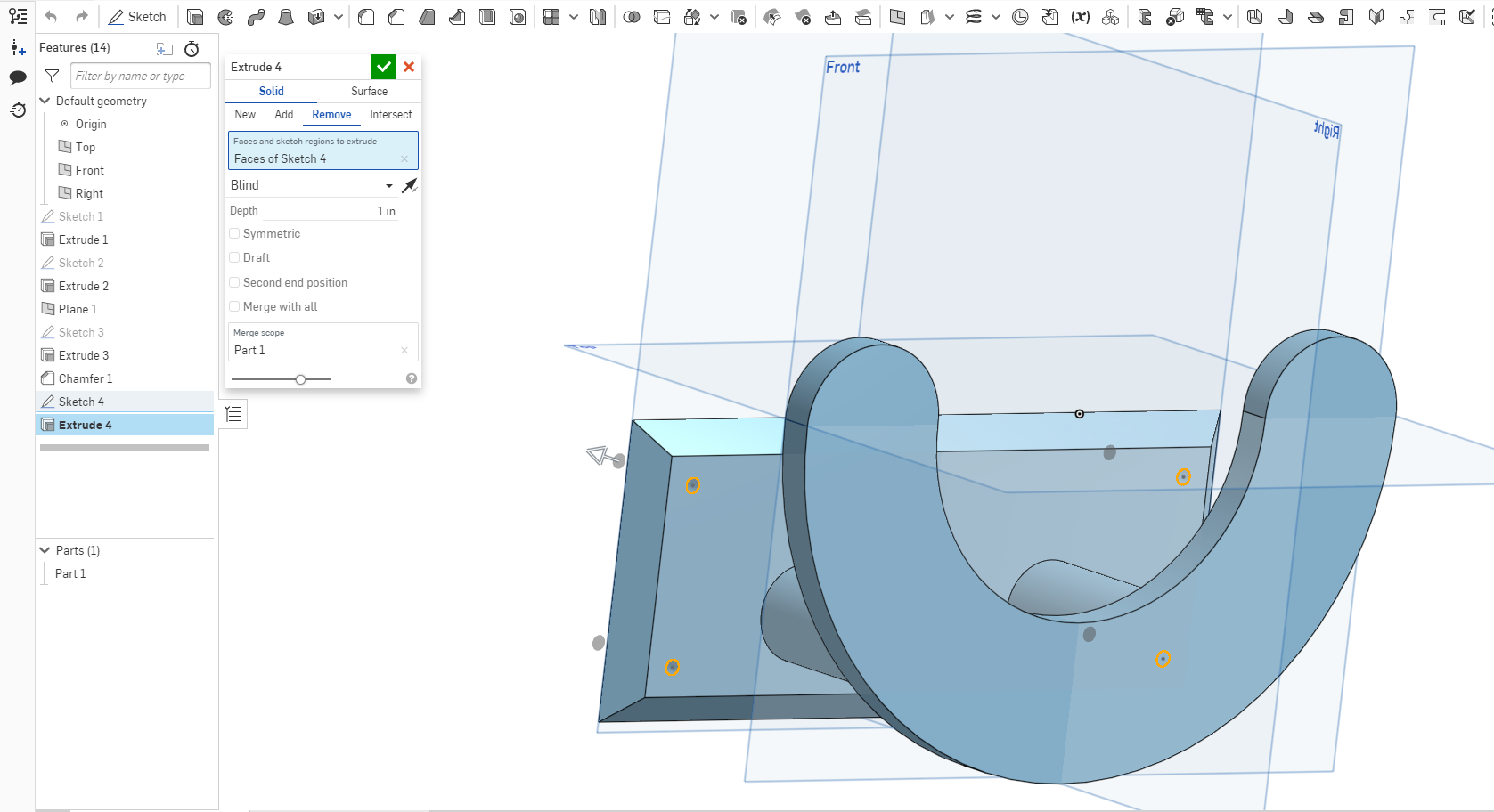Collapse the Parts (1) section

(45, 550)
